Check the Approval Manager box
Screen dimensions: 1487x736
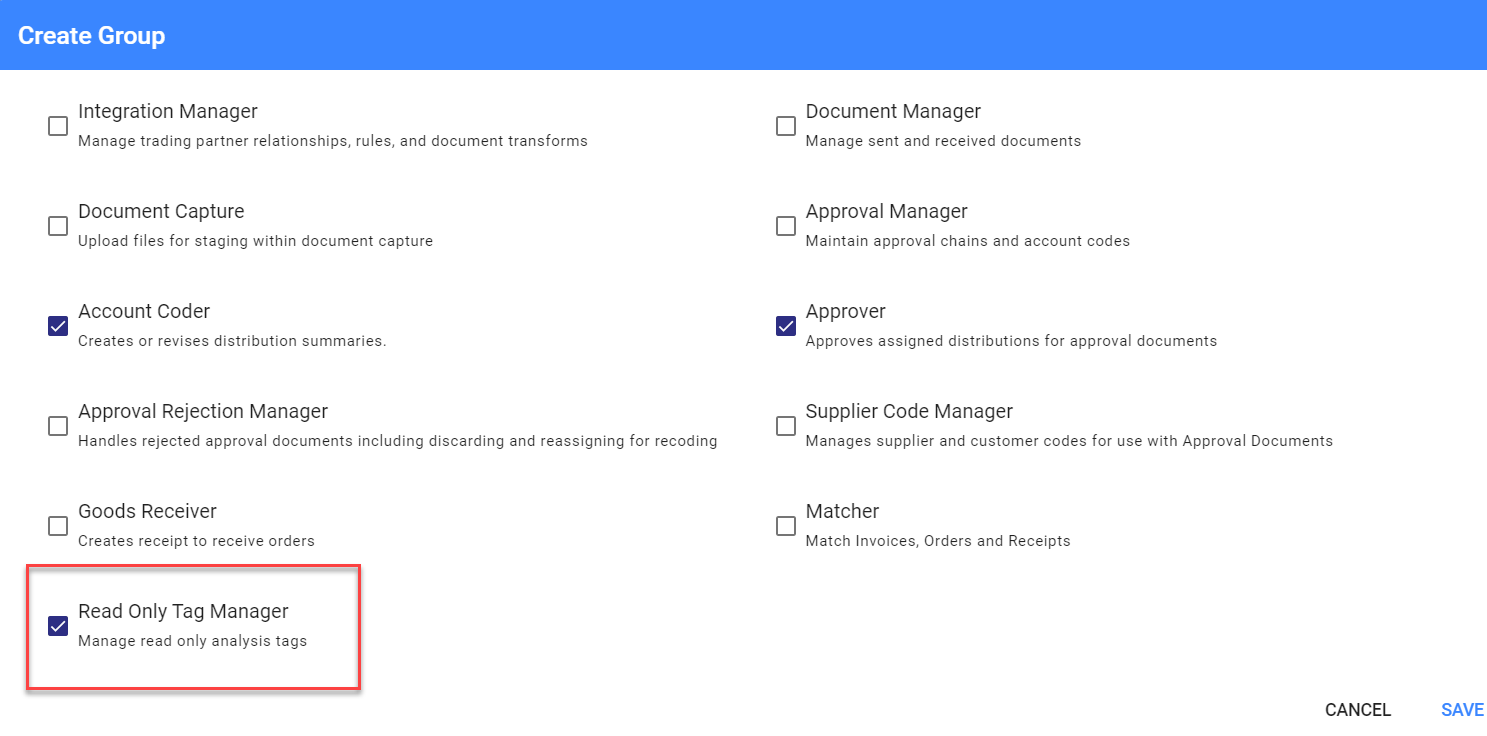coord(785,226)
